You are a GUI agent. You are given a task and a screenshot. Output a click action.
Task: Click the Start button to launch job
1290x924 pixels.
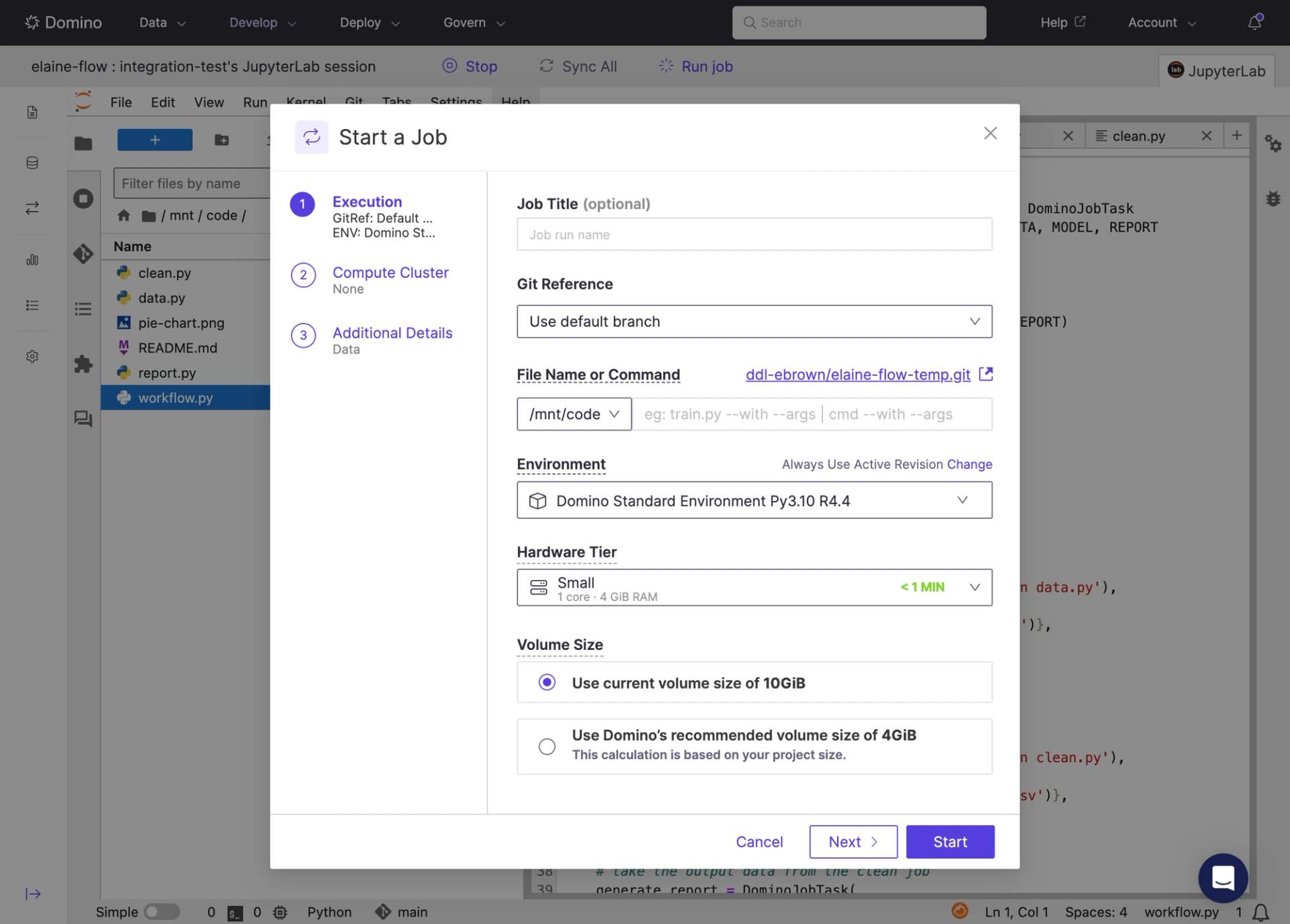tap(949, 841)
